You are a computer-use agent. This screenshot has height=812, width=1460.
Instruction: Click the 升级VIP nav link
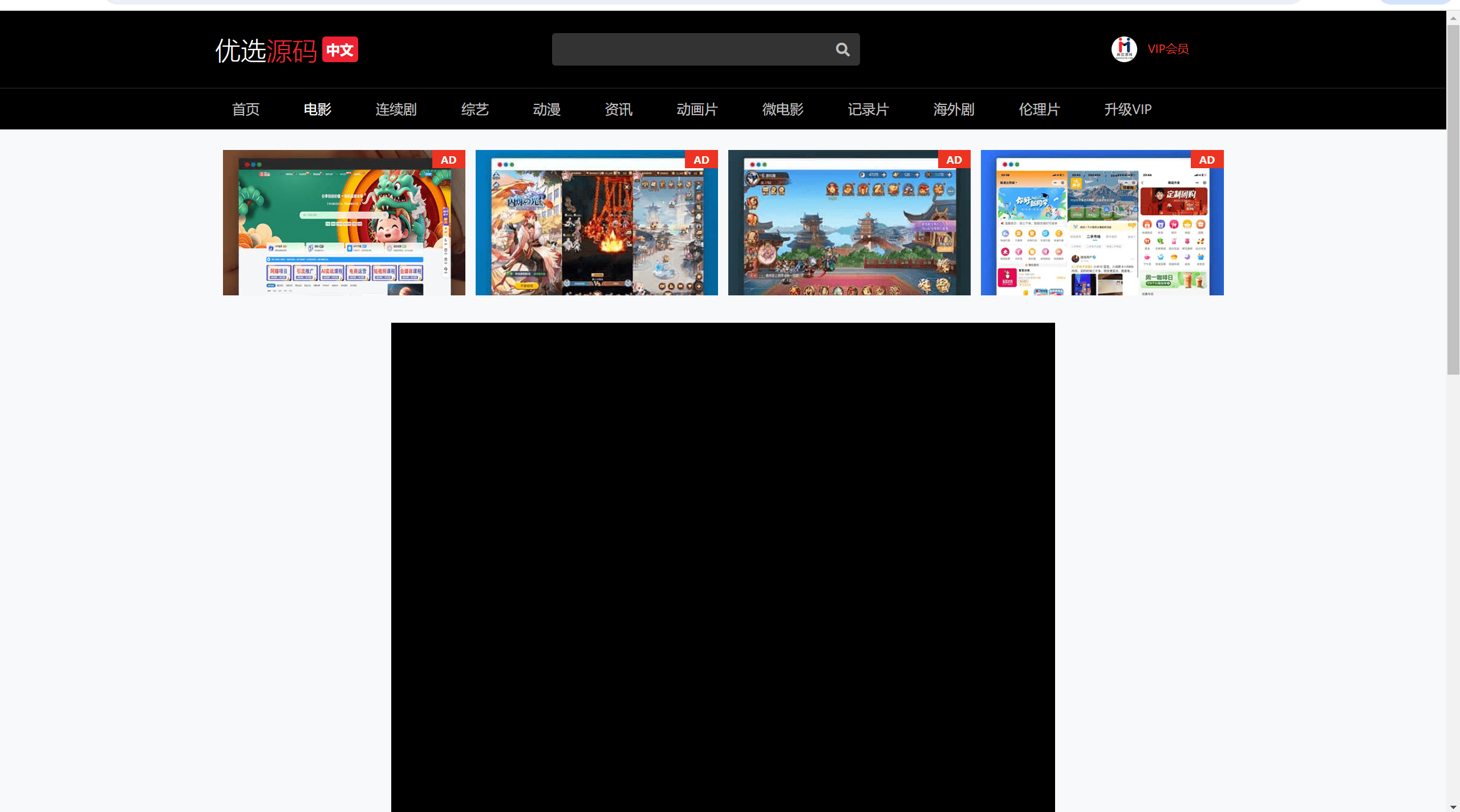(1128, 109)
